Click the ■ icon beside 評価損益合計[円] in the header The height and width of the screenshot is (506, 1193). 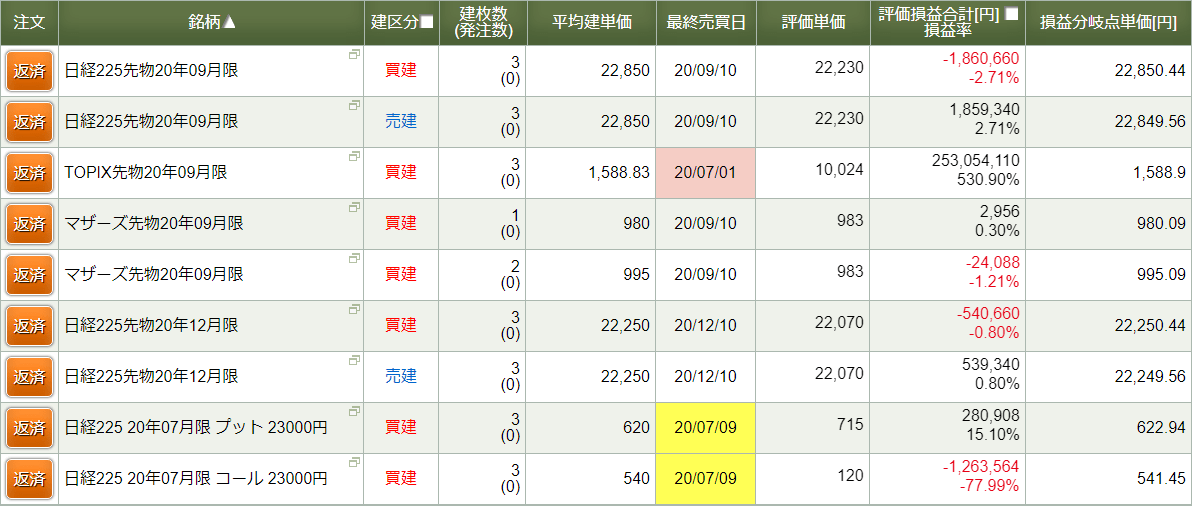[x=1011, y=14]
